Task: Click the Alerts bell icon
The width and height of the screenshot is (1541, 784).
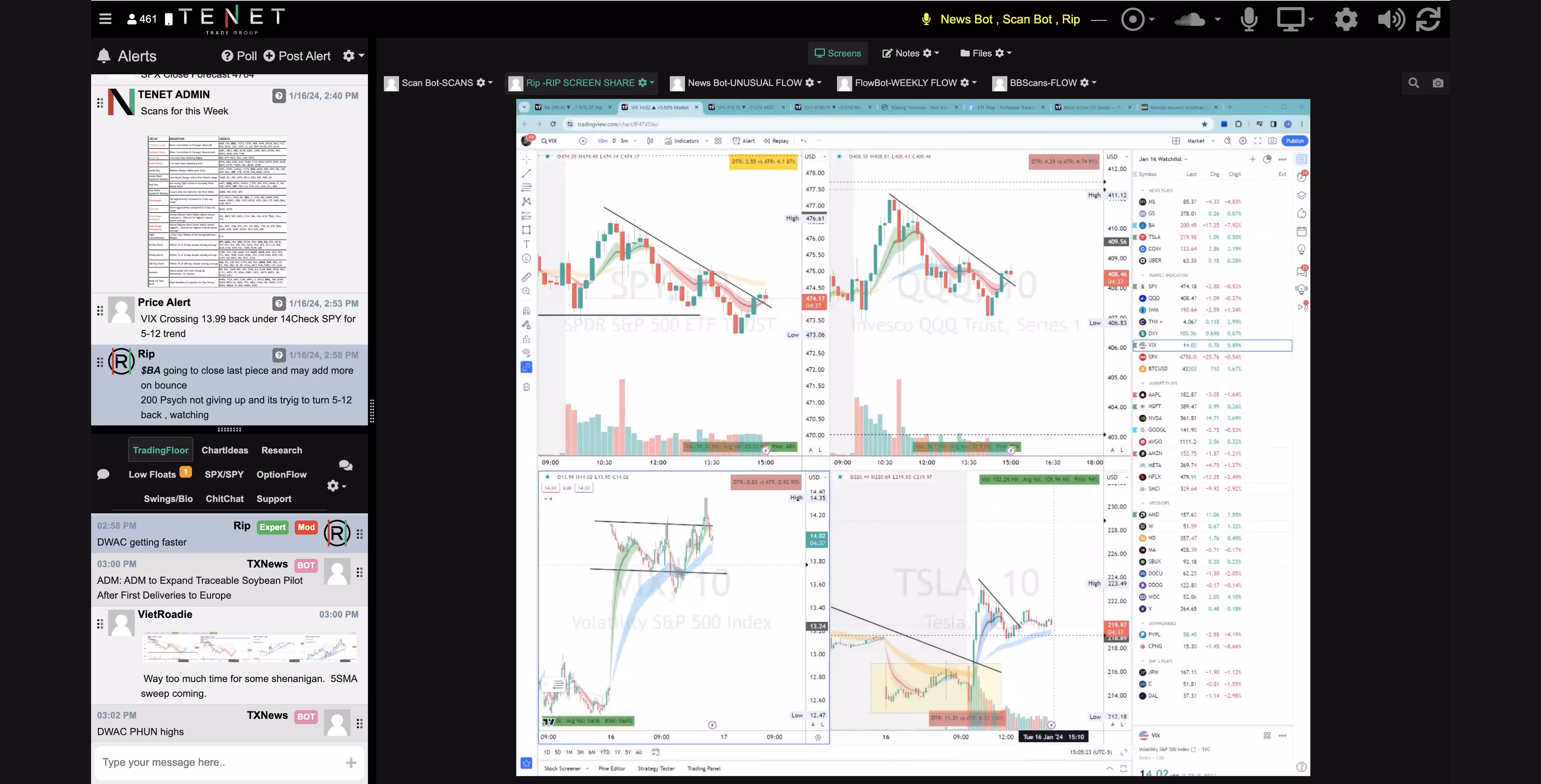Action: (104, 56)
